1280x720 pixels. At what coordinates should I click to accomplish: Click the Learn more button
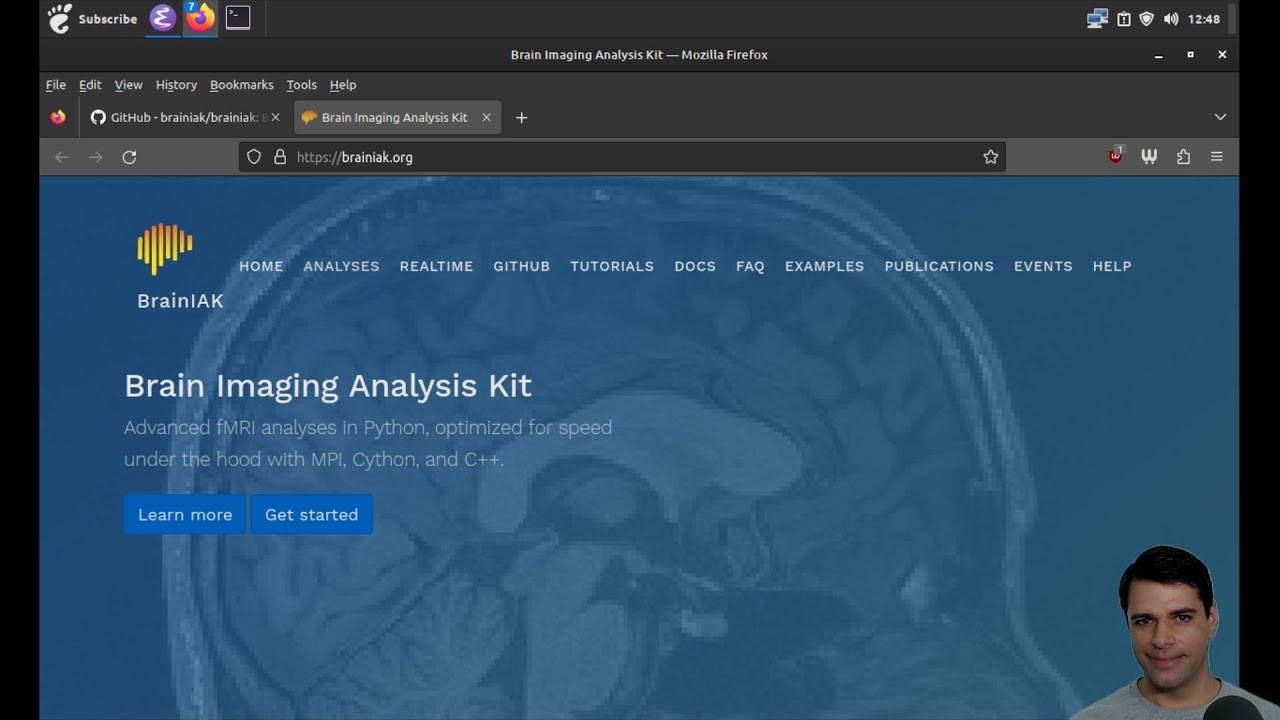185,514
